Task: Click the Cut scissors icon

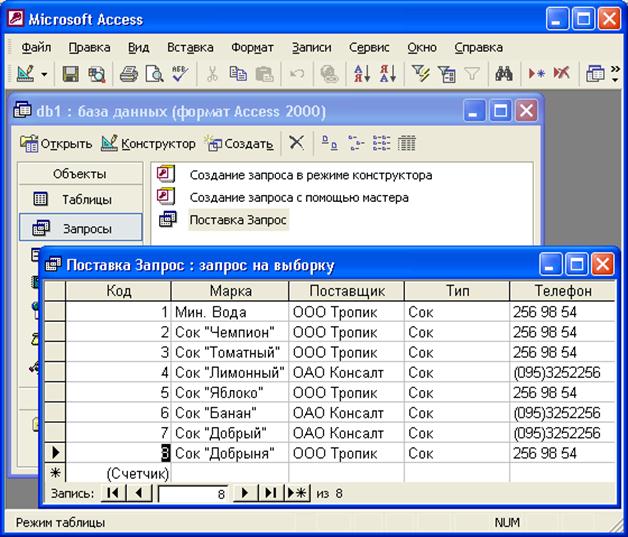Action: point(212,74)
